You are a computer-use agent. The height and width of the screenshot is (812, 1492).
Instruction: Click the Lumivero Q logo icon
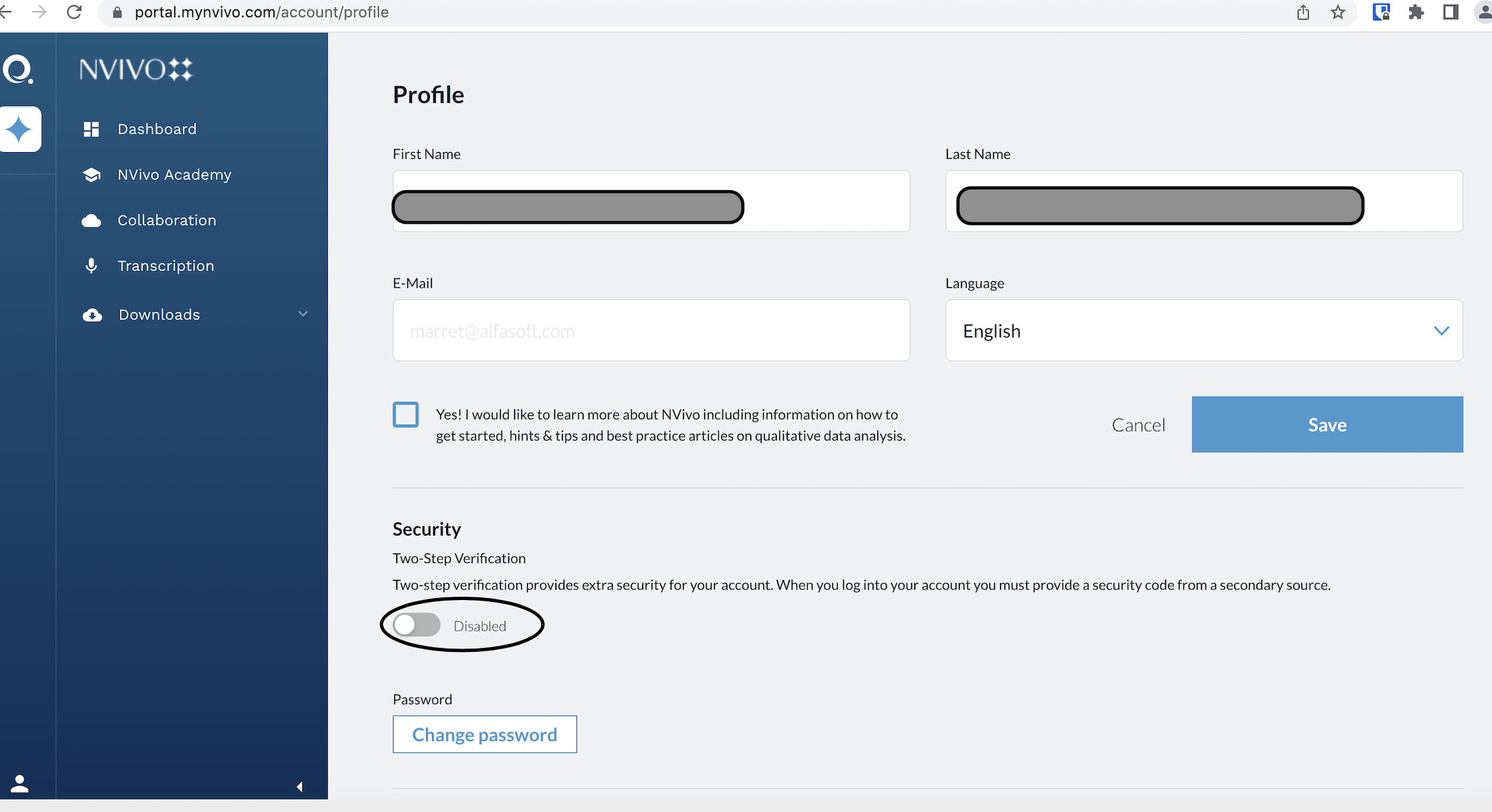[18, 70]
